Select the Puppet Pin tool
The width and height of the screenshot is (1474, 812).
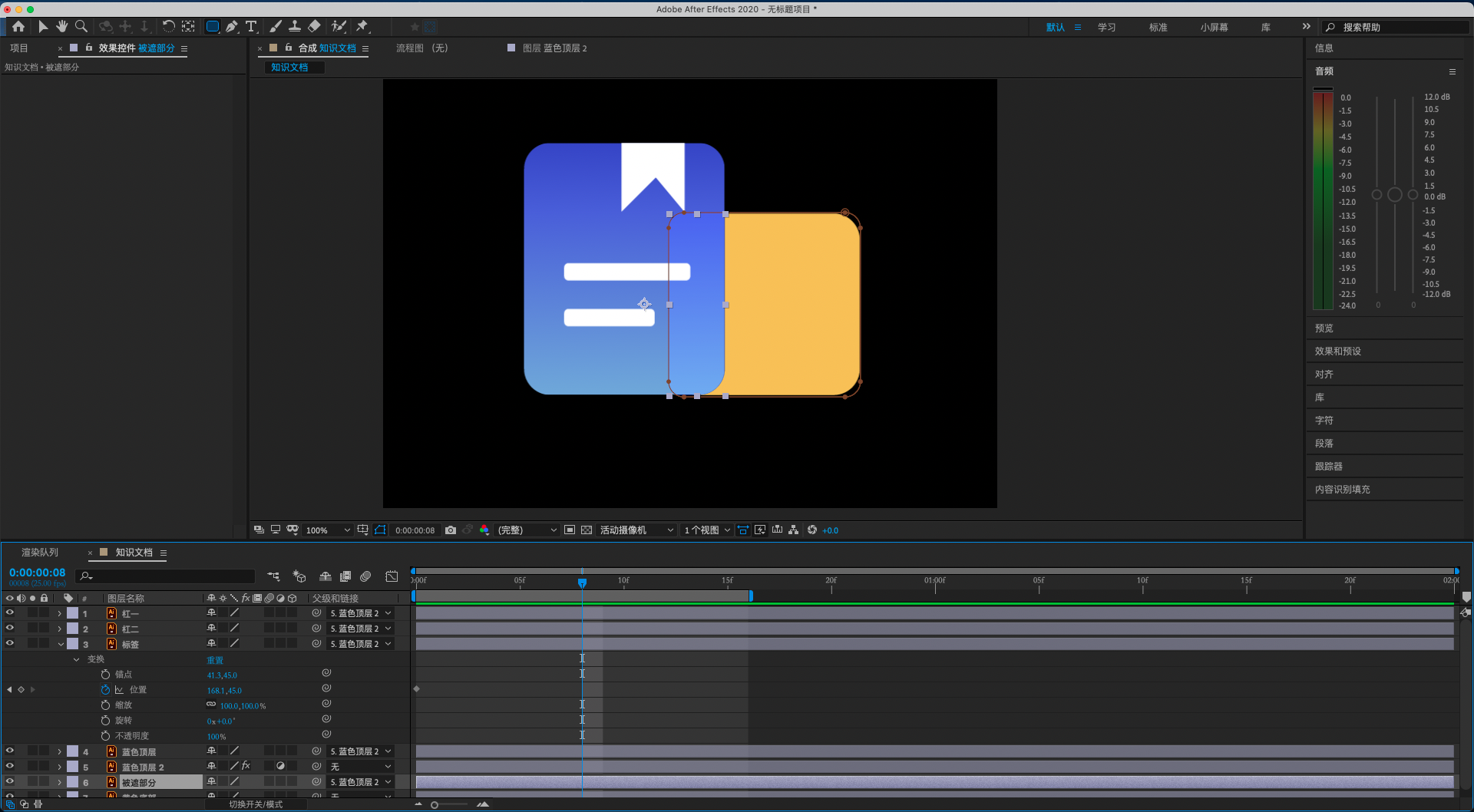point(362,27)
